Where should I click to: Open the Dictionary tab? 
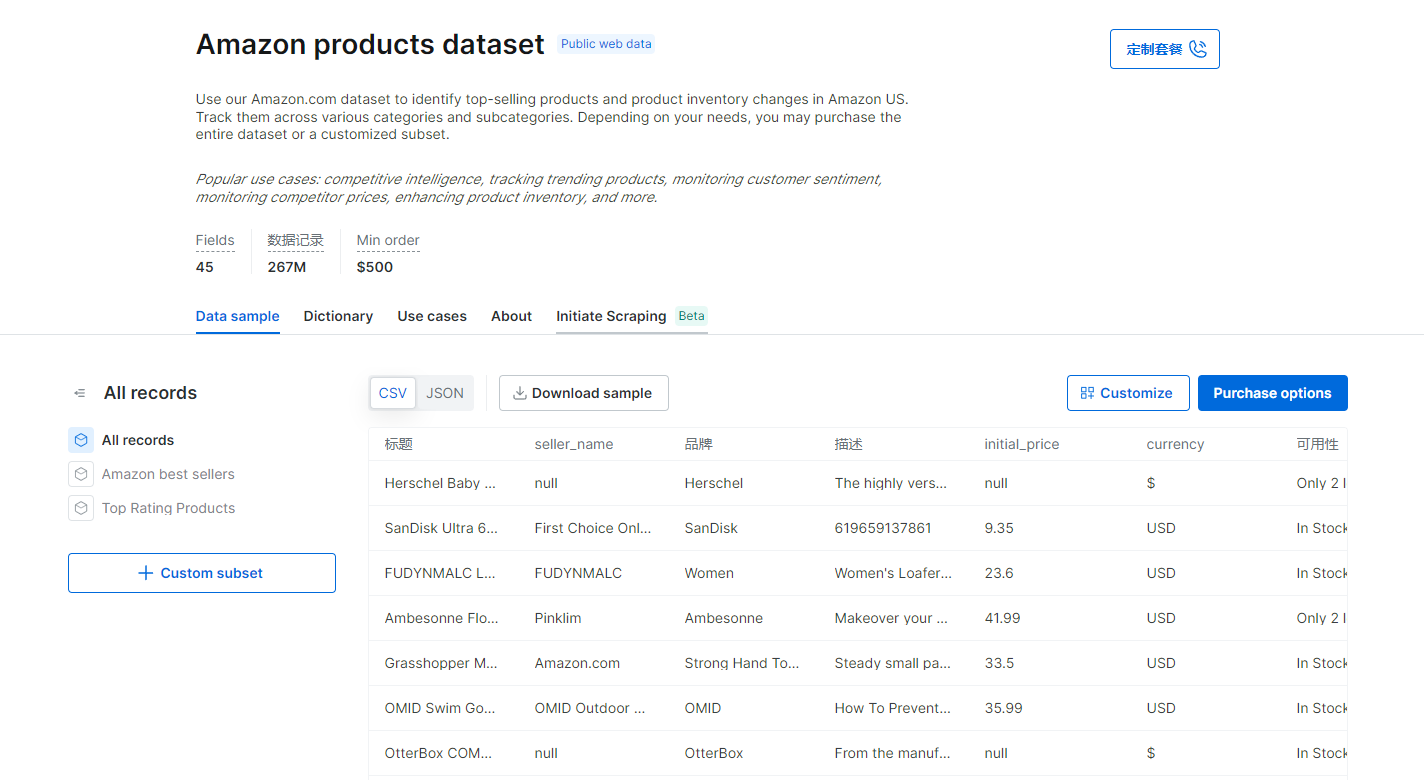(x=338, y=316)
